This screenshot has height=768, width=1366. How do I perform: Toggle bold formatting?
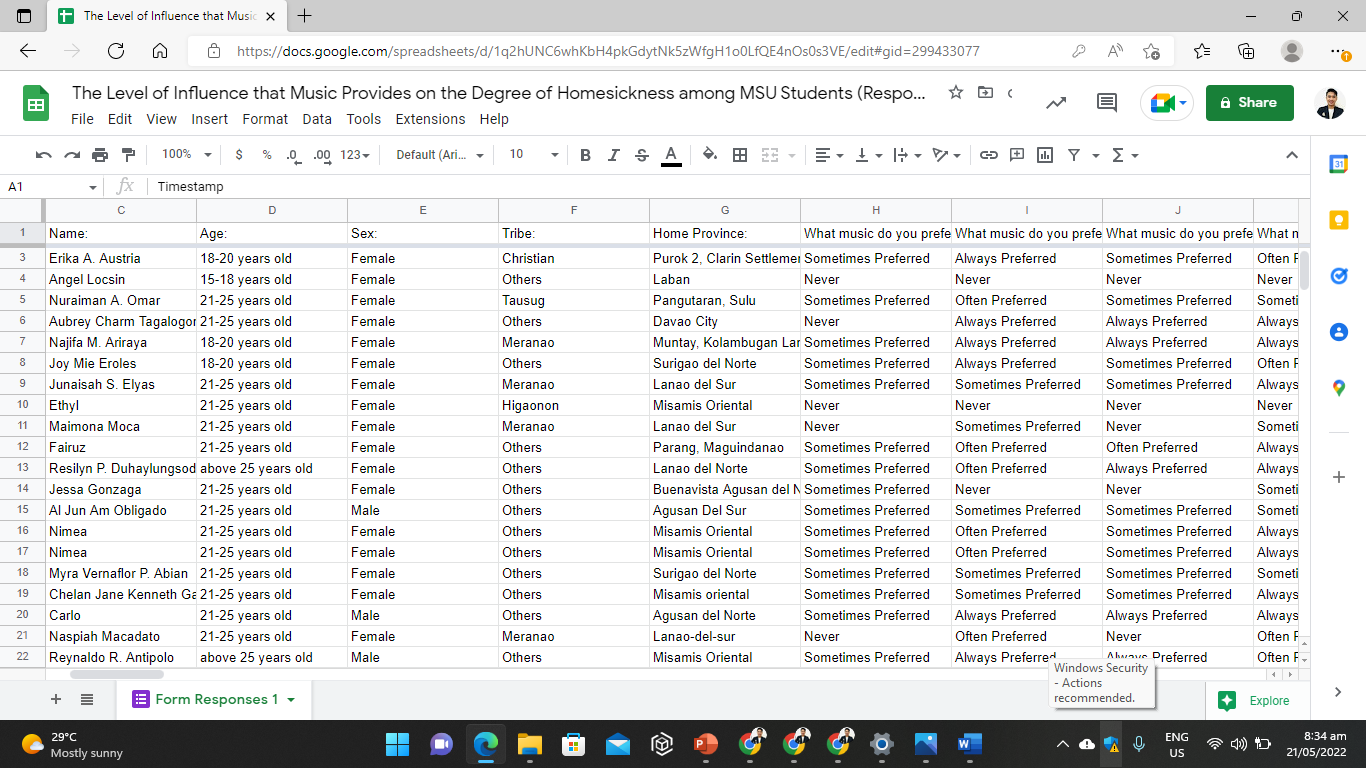click(x=586, y=155)
